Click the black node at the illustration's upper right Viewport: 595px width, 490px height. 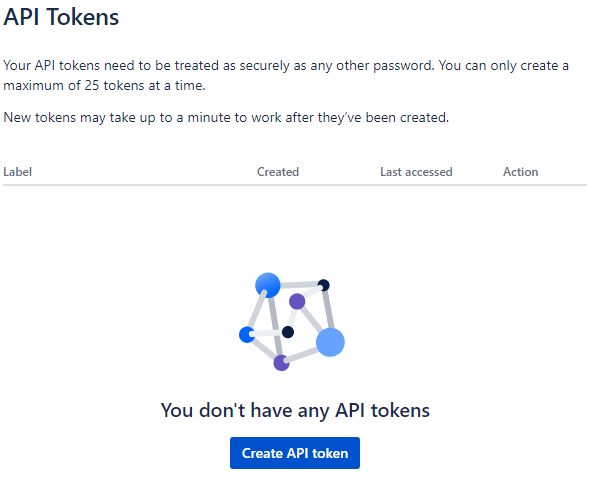323,285
